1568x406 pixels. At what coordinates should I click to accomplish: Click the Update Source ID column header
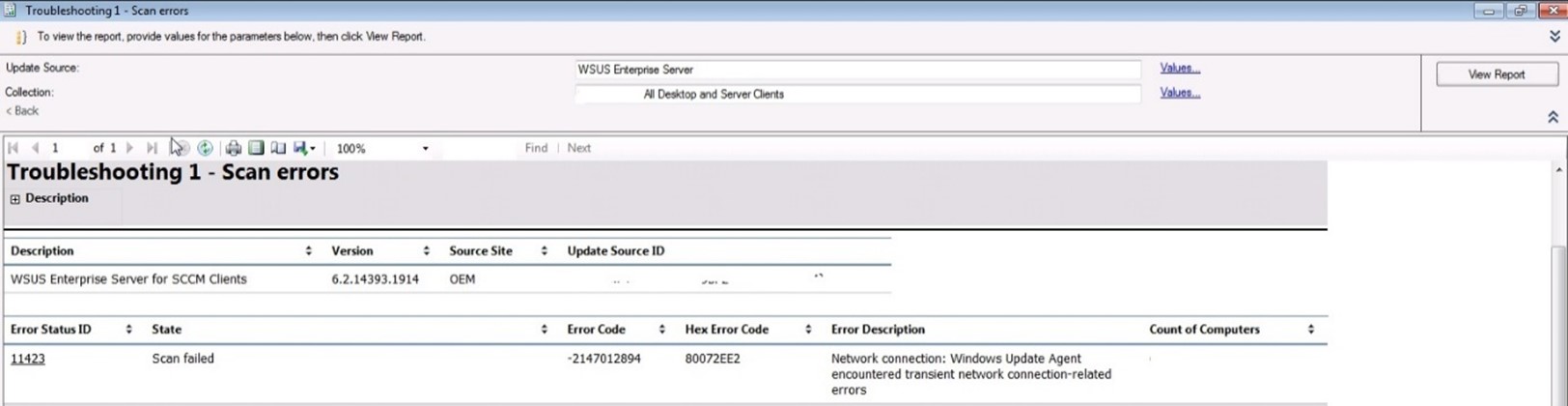[616, 250]
